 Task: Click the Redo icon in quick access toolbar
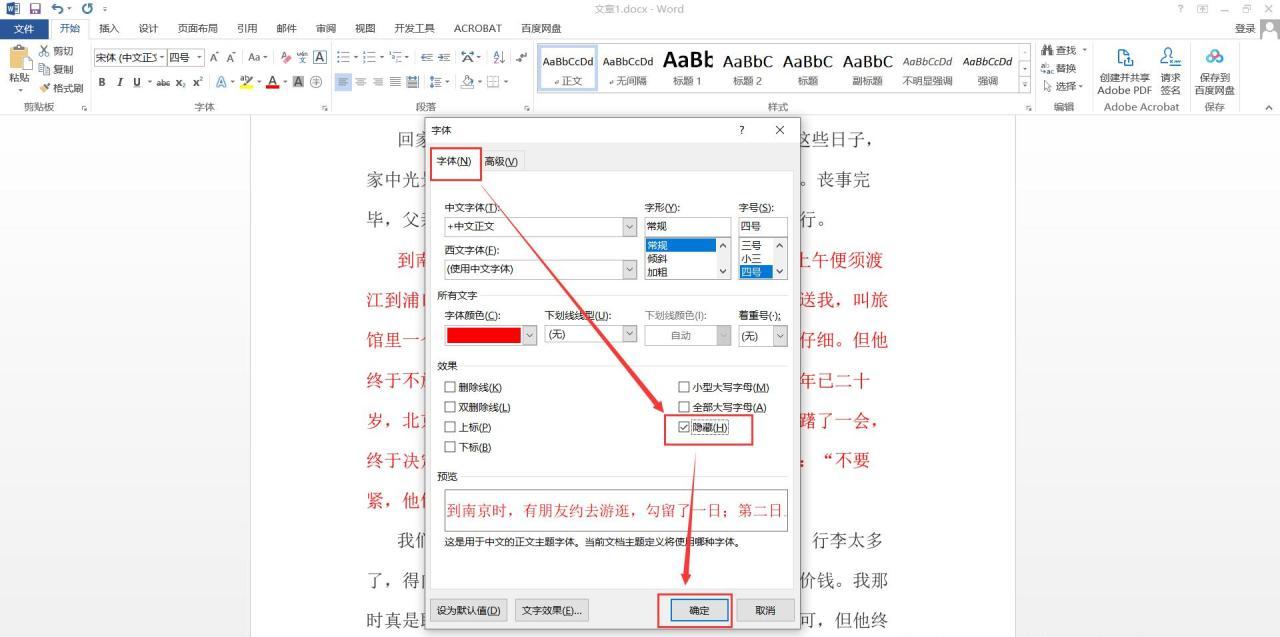click(87, 9)
